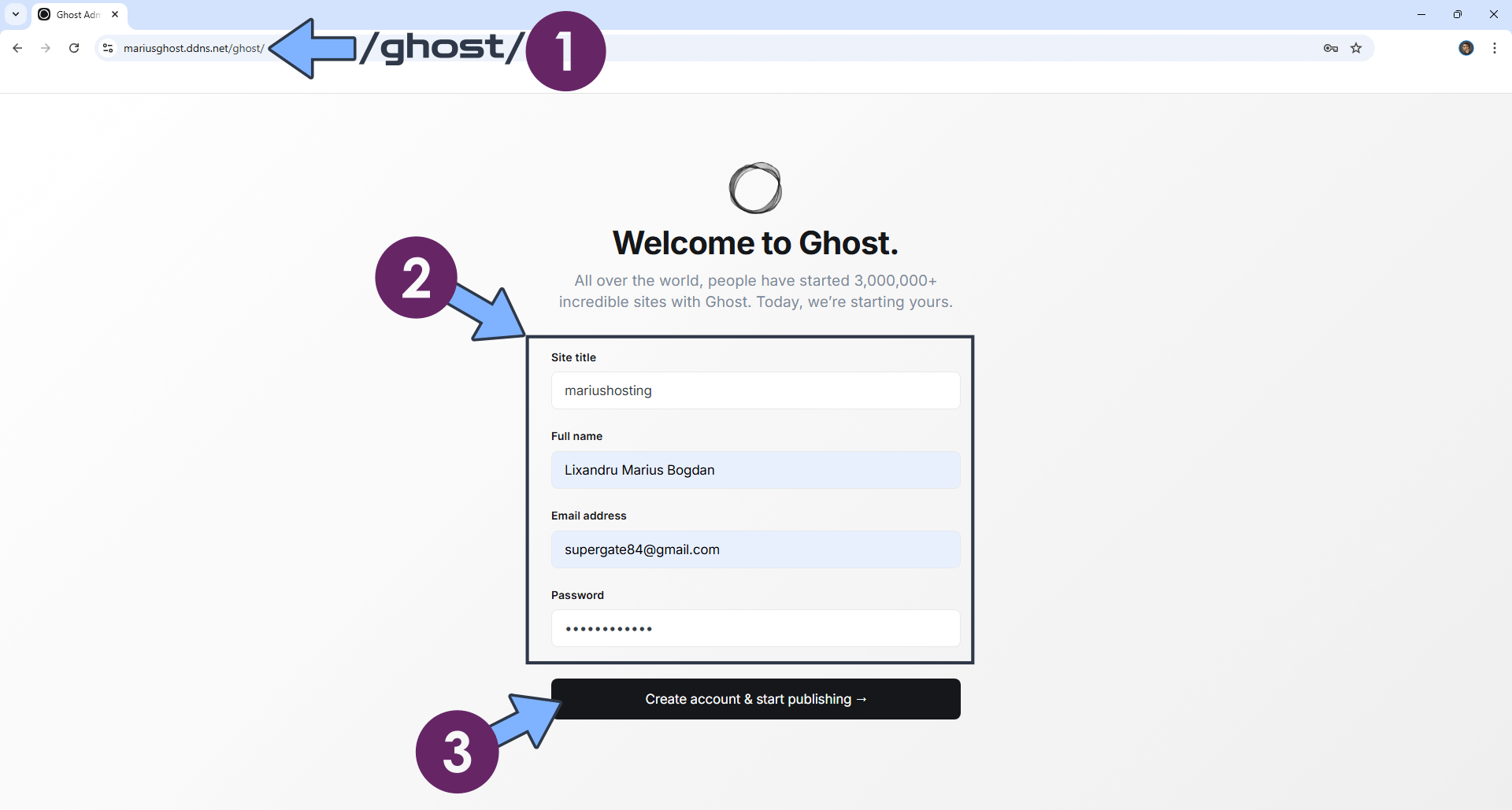1512x810 pixels.
Task: Open the tab search dropdown arrow
Action: [x=16, y=14]
